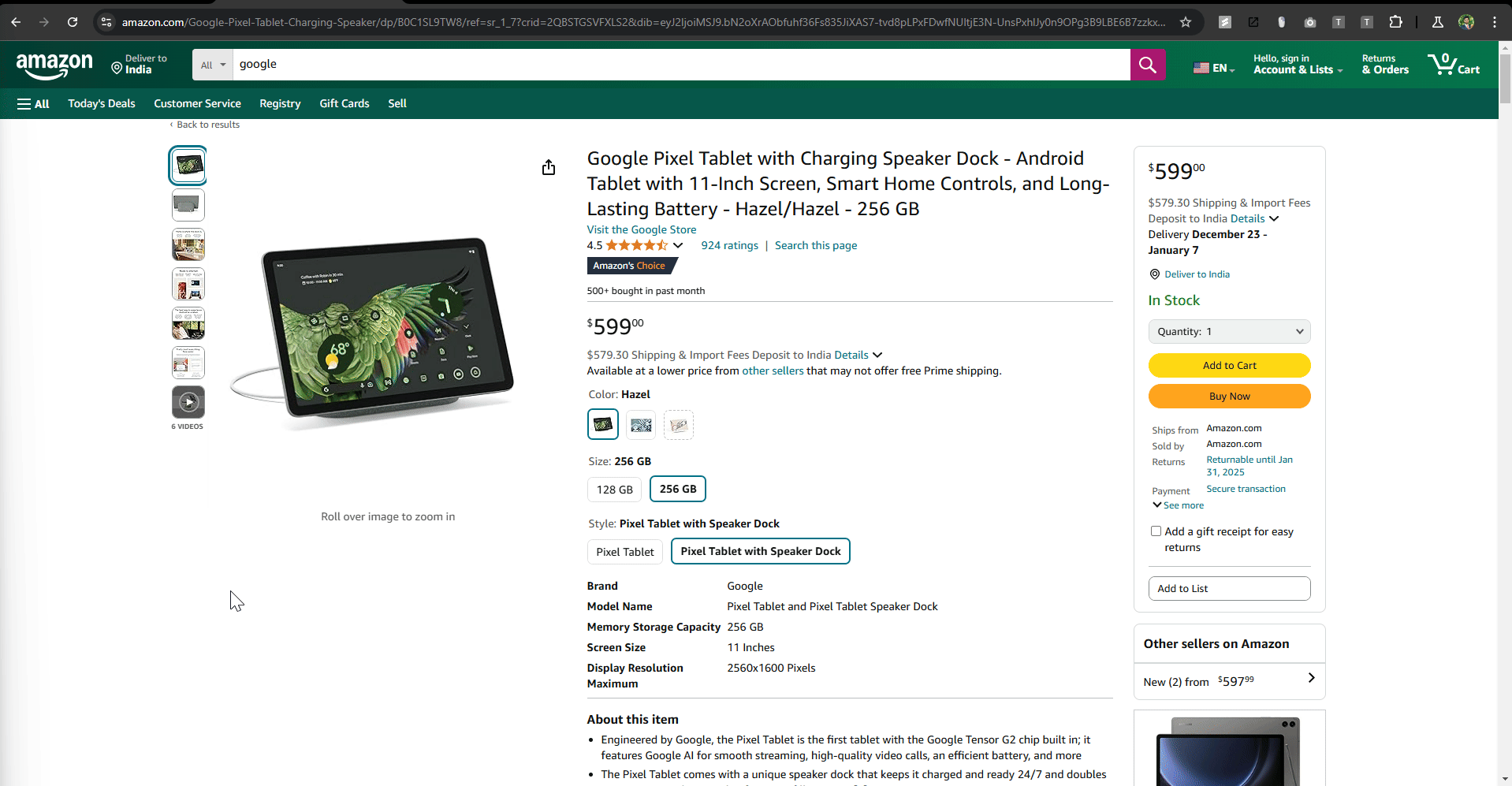
Task: Open the Quantity dropdown
Action: 1229,332
